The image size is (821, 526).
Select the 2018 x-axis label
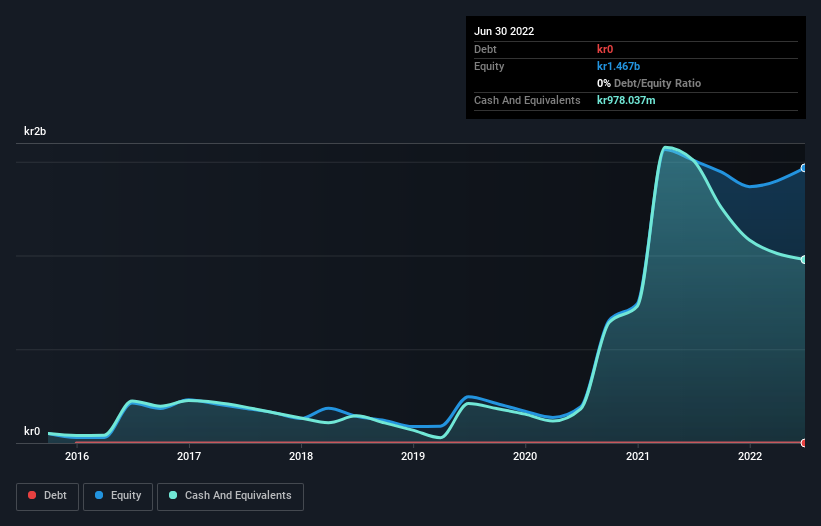click(301, 456)
